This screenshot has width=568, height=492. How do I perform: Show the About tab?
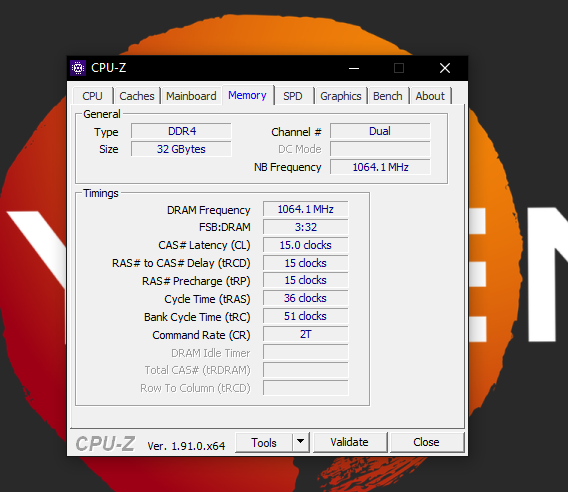click(430, 96)
